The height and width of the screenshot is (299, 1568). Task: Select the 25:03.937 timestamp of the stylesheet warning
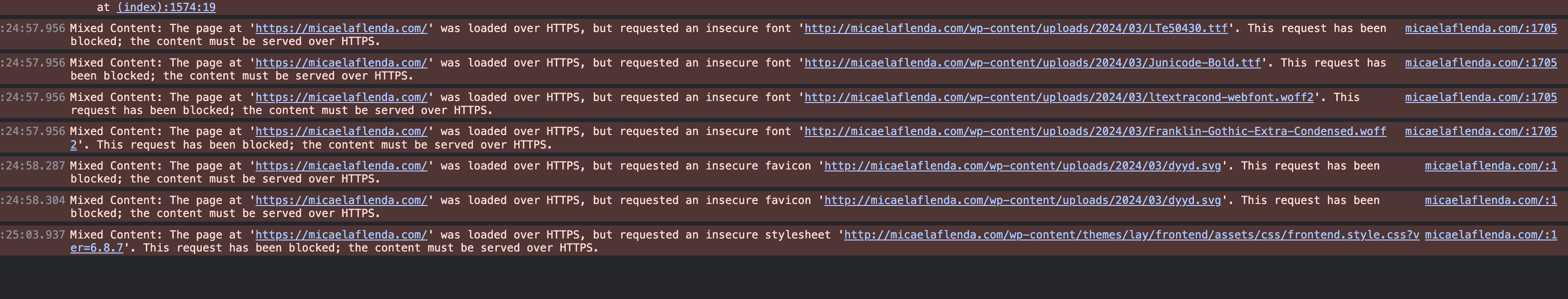tap(33, 235)
